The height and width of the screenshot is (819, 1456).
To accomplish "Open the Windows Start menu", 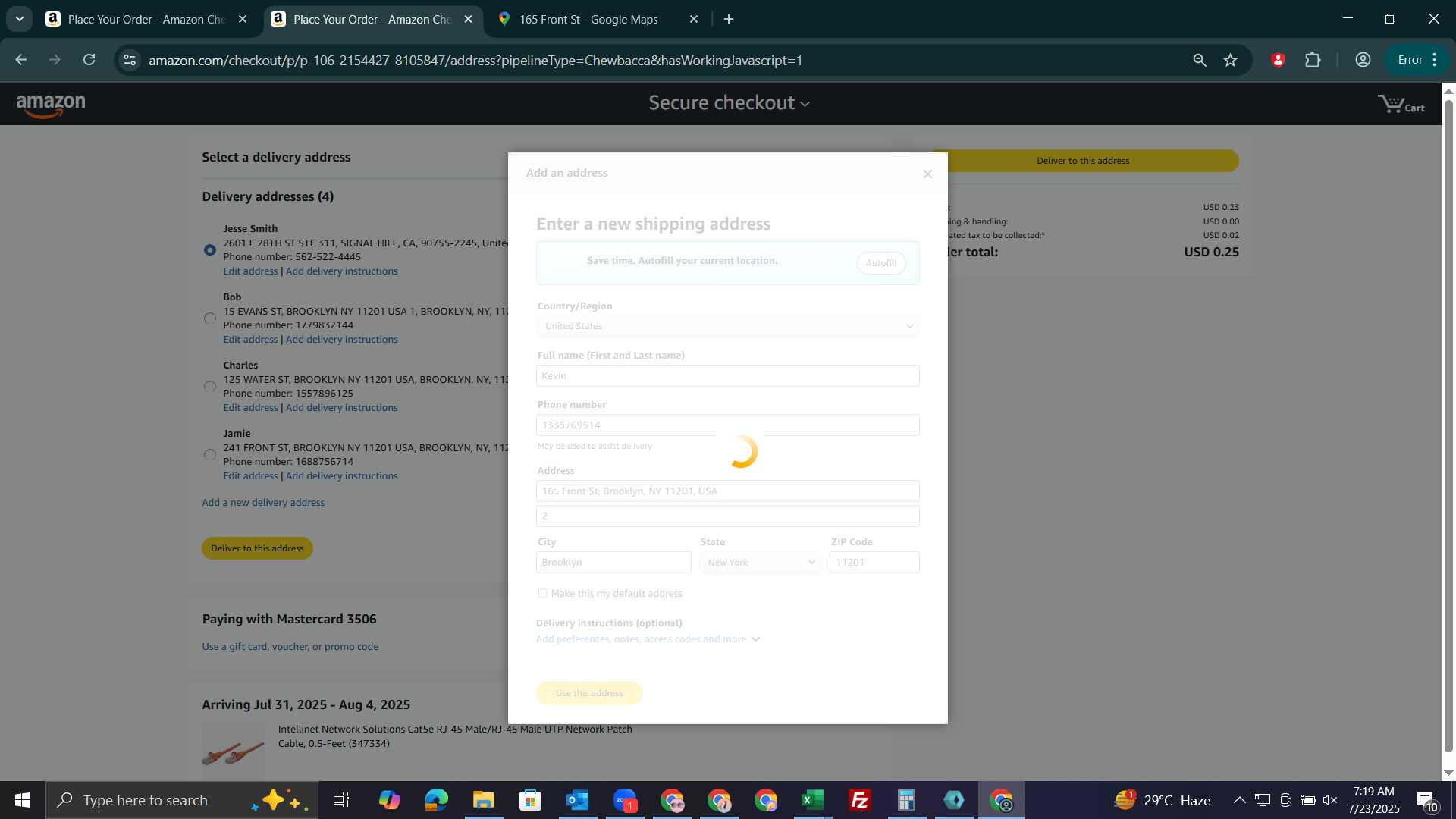I will (23, 800).
